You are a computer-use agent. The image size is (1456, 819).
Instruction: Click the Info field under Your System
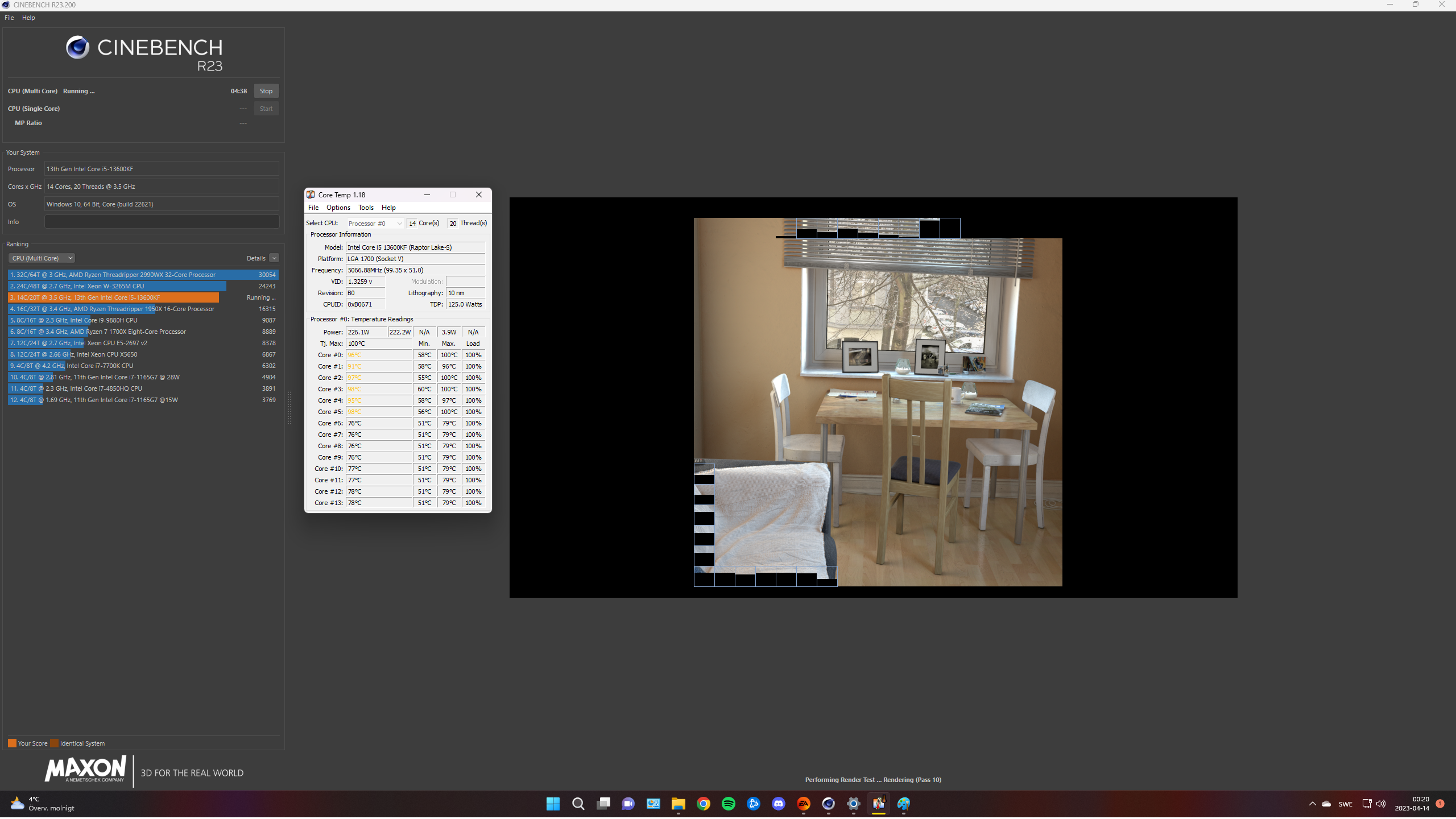pyautogui.click(x=161, y=221)
